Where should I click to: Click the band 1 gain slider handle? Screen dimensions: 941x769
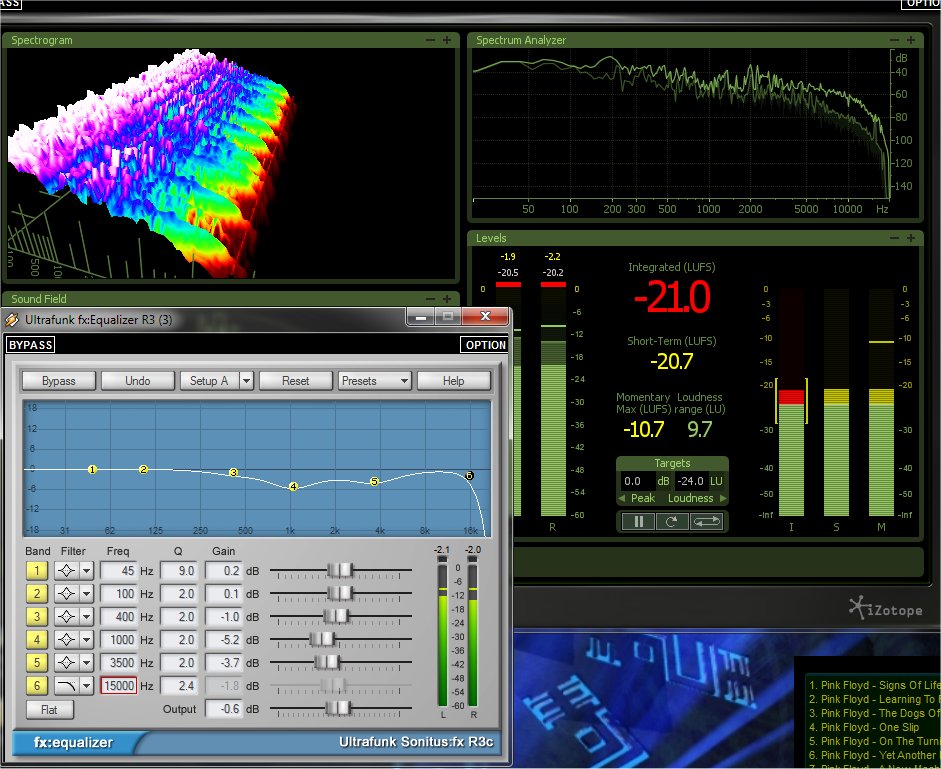[x=340, y=570]
